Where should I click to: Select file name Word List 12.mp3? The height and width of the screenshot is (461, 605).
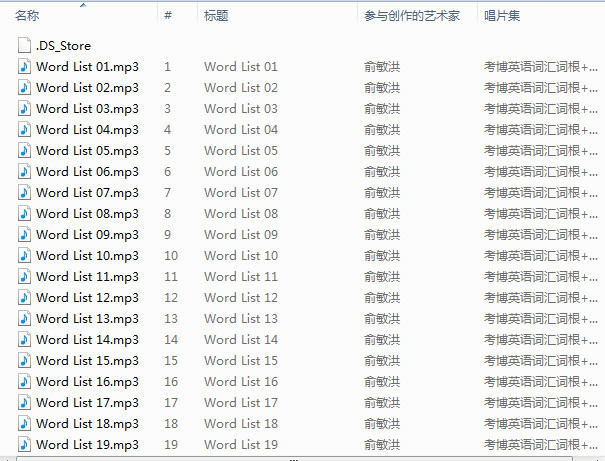(x=87, y=297)
